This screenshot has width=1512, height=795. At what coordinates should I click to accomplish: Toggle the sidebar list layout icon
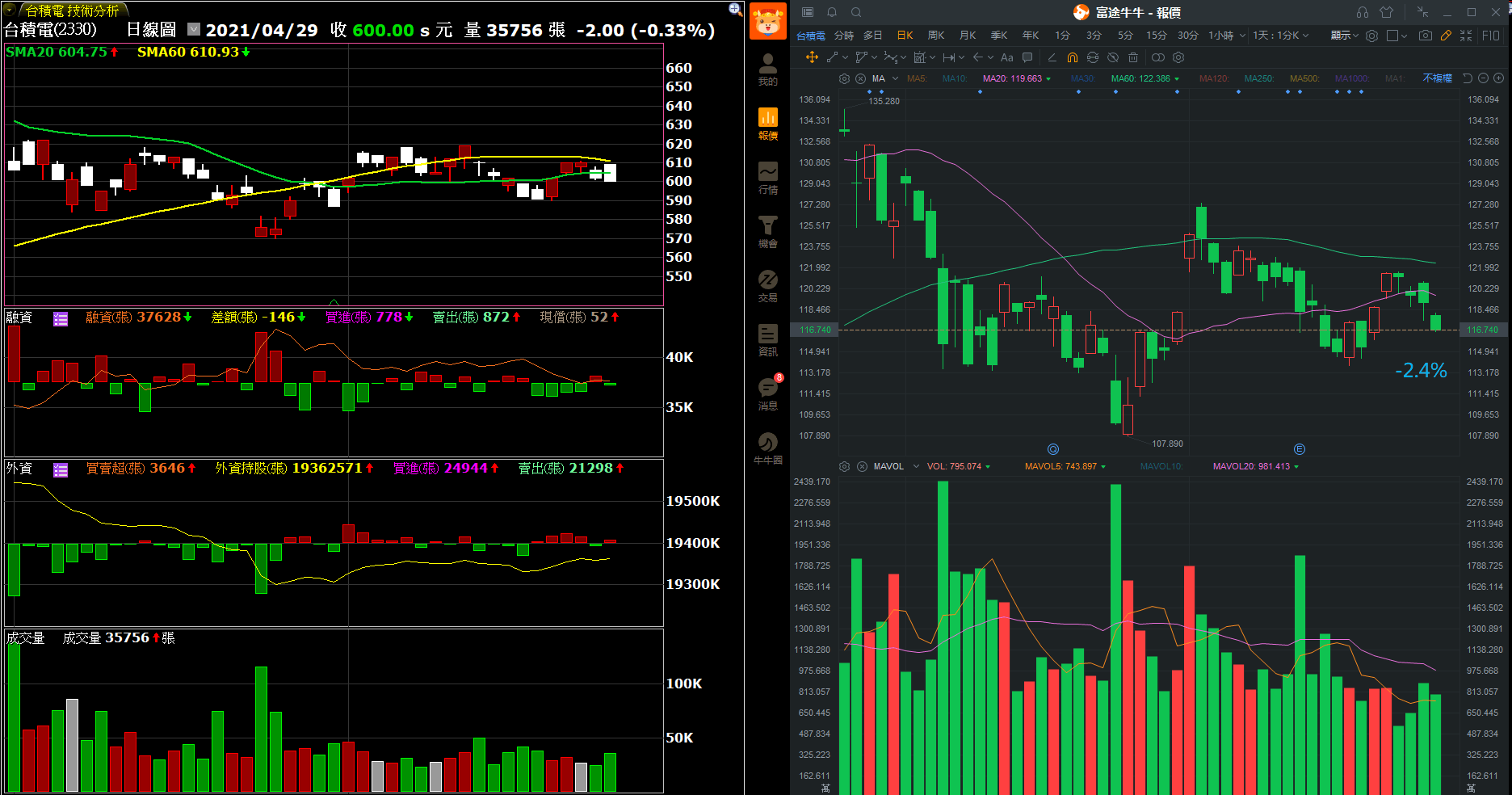808,12
